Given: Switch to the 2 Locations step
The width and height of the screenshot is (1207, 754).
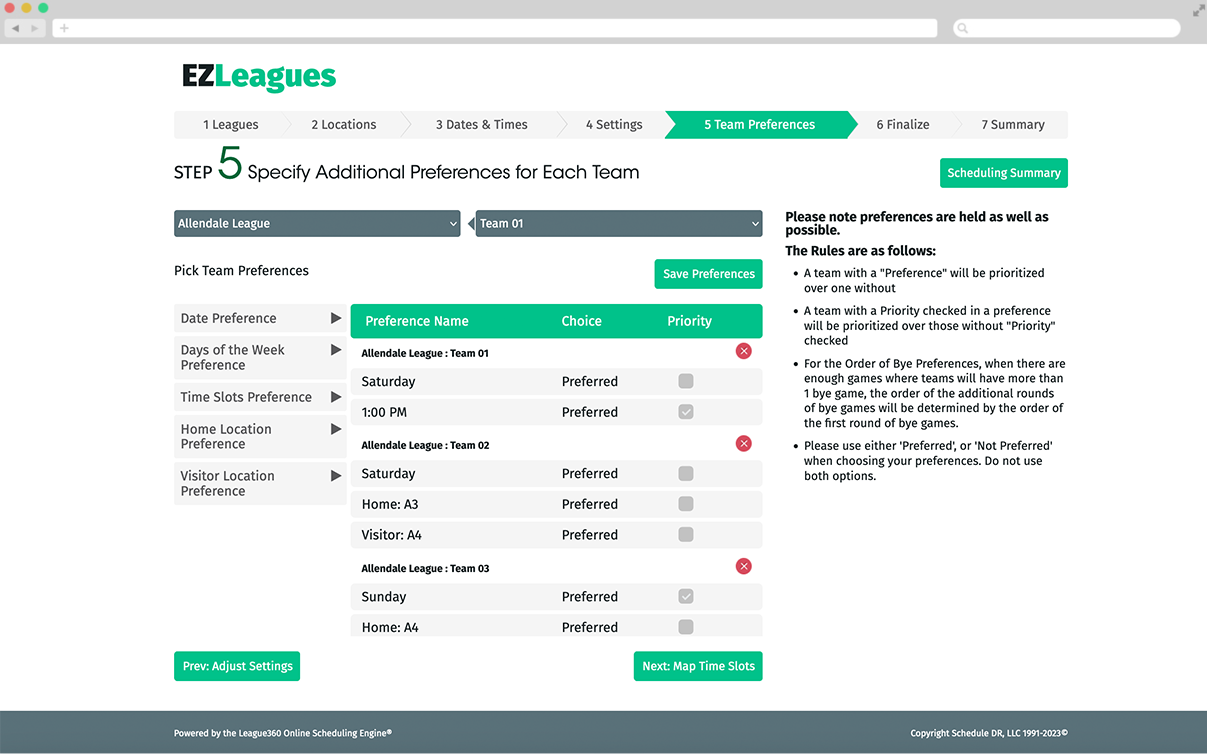Looking at the screenshot, I should click(x=343, y=124).
